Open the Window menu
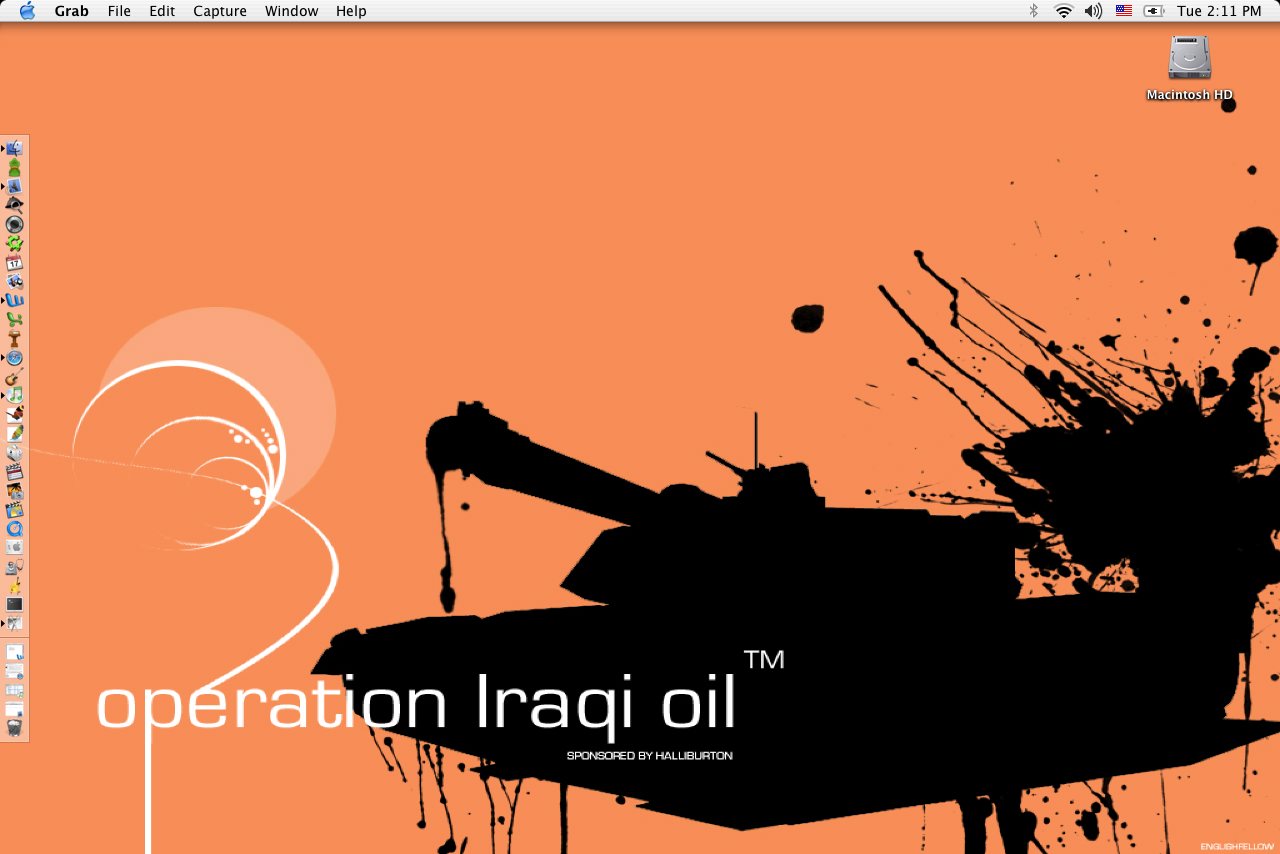The width and height of the screenshot is (1280, 854). coord(292,11)
